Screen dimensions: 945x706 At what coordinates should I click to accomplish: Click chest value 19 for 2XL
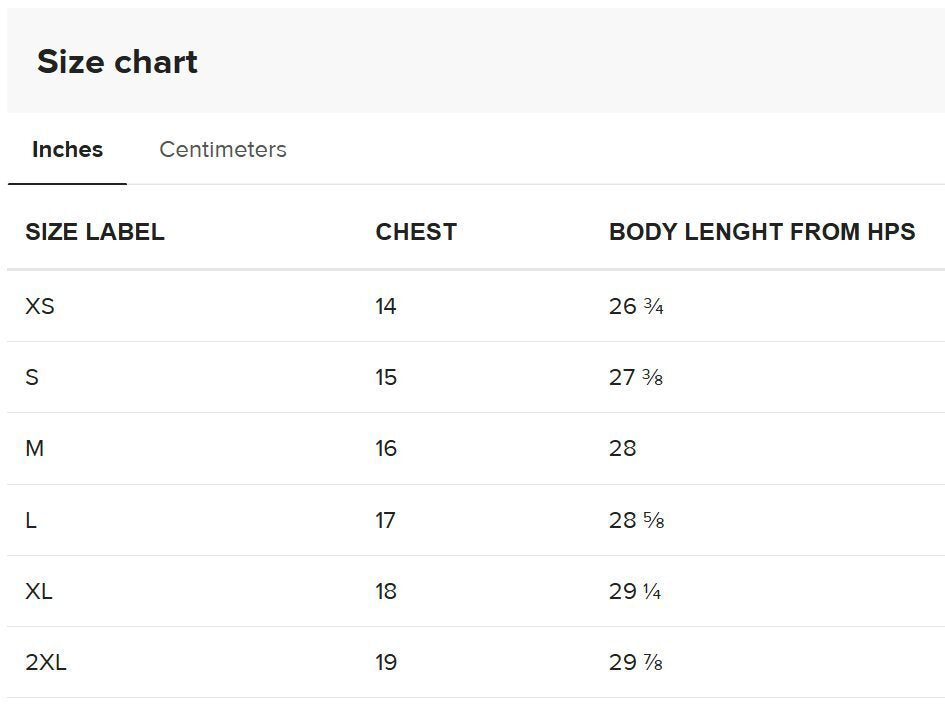[x=386, y=663]
